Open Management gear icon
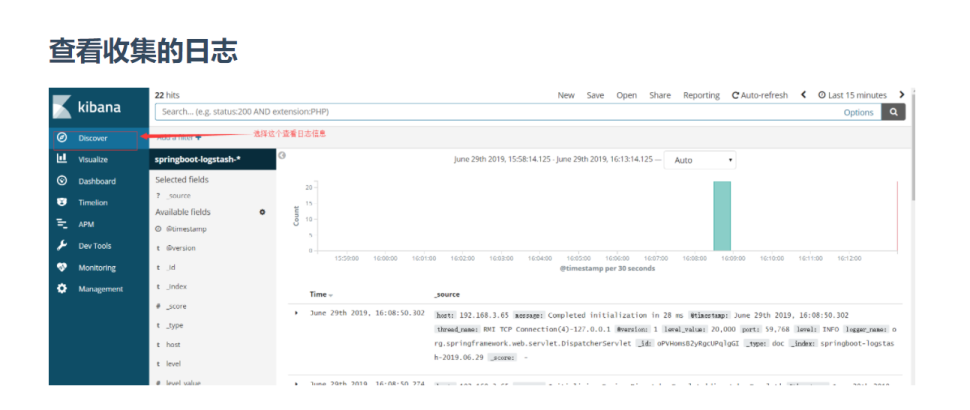 coord(61,289)
